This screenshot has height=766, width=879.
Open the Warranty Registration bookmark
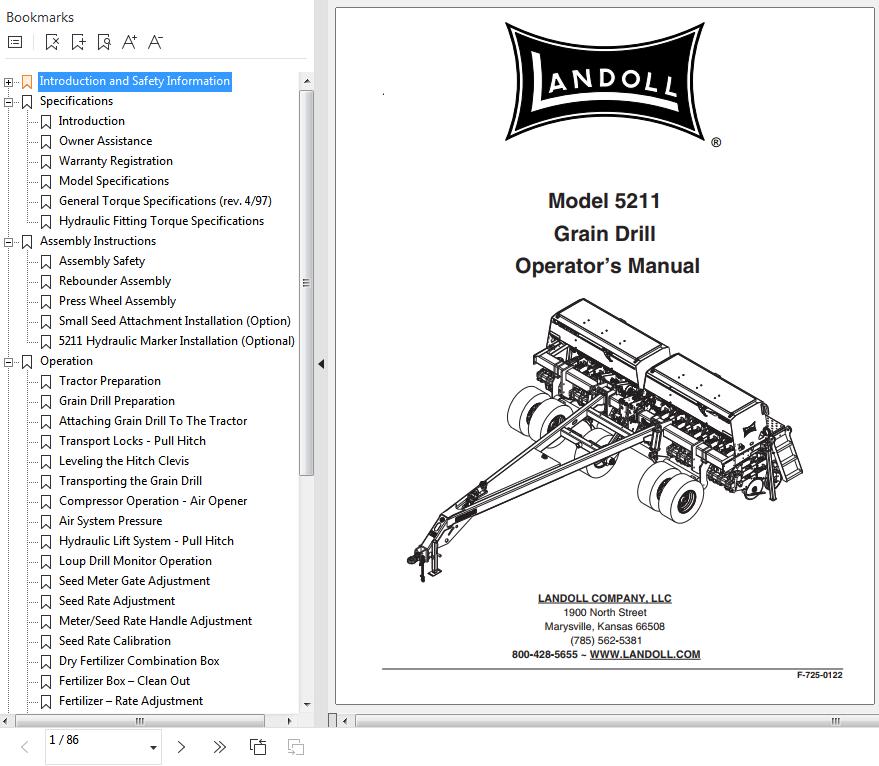coord(115,161)
